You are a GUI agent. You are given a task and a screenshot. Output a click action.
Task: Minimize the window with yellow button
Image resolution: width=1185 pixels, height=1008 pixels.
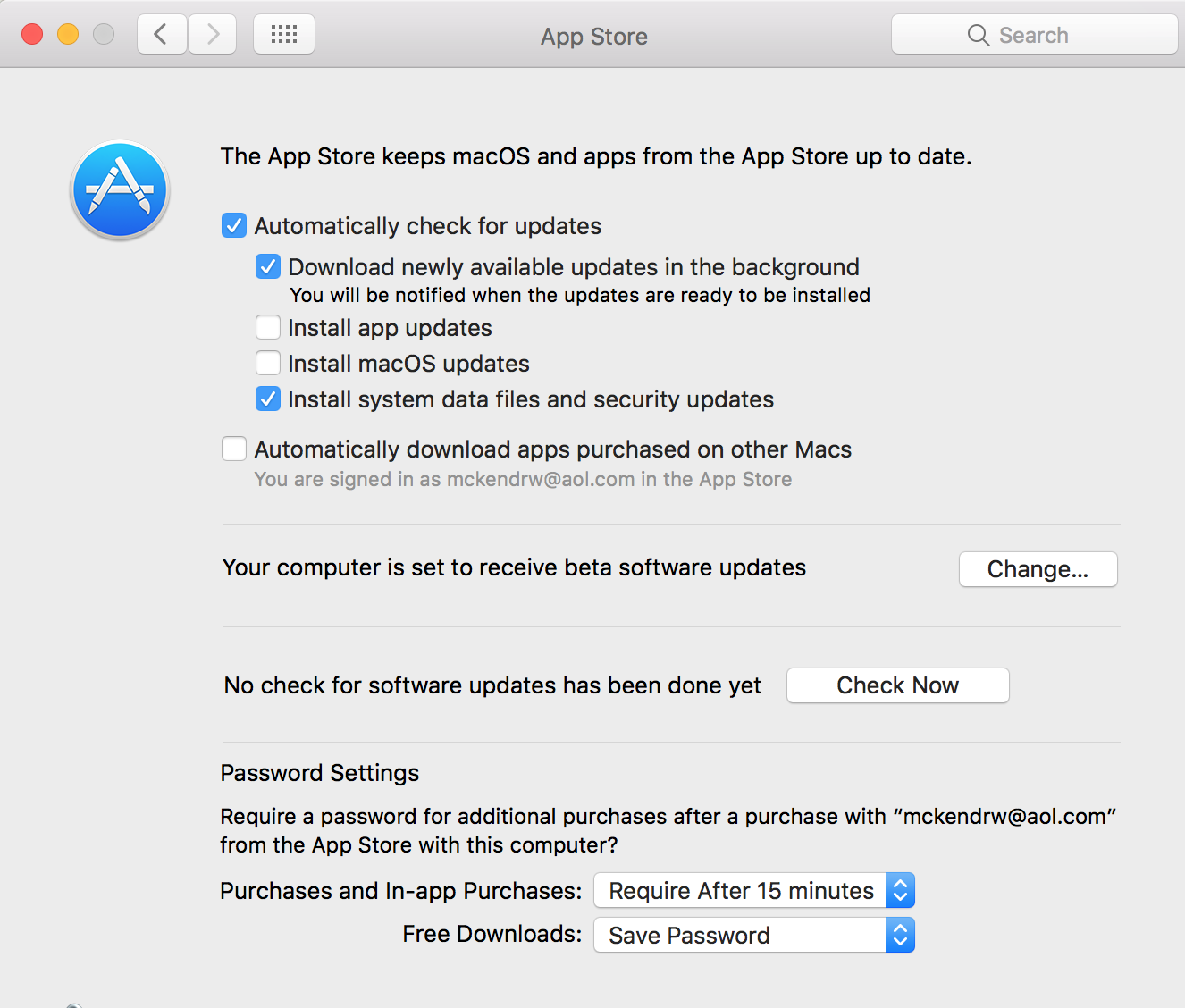coord(68,34)
